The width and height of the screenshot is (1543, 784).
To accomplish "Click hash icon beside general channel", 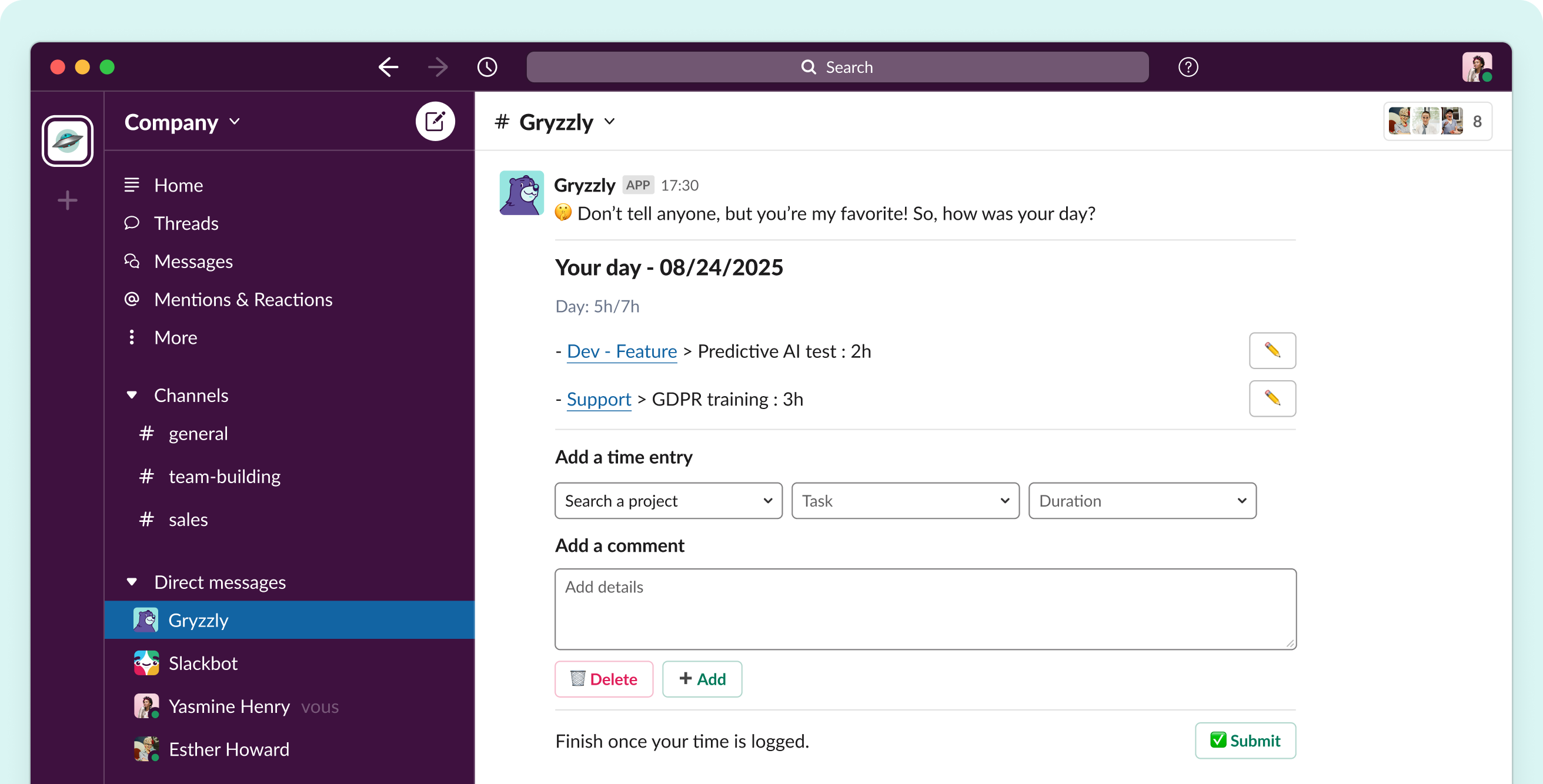I will click(146, 433).
